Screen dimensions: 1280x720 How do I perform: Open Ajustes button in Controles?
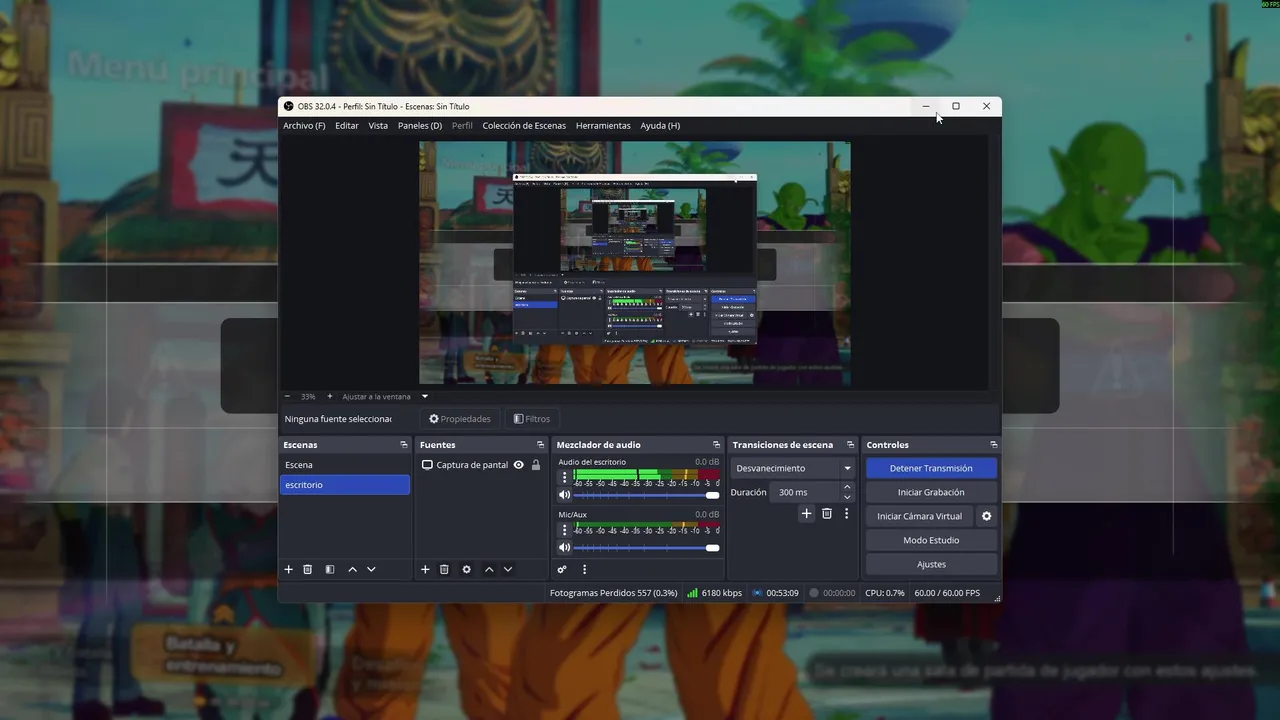(x=931, y=564)
